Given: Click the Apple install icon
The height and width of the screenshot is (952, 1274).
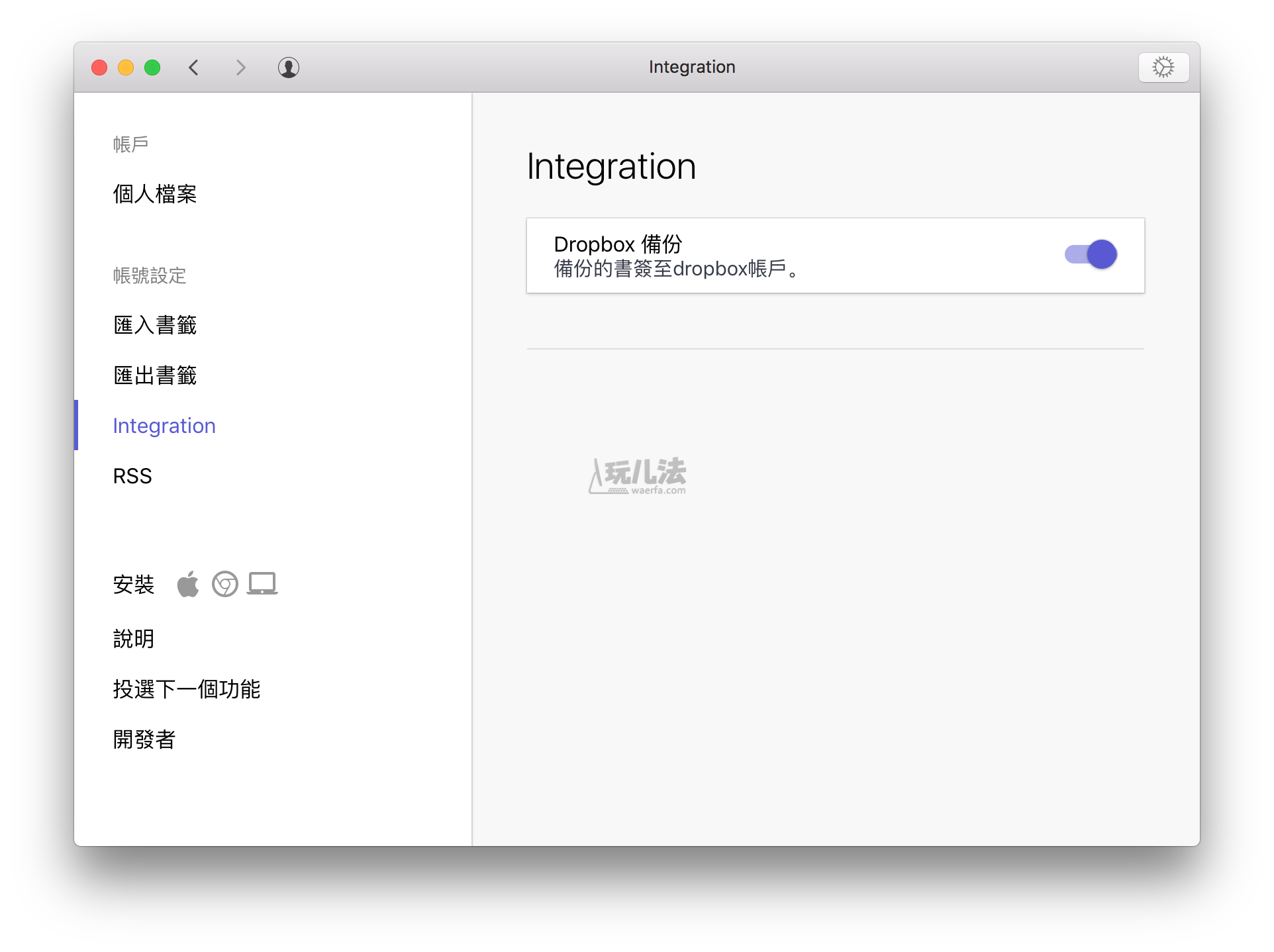Looking at the screenshot, I should [188, 584].
